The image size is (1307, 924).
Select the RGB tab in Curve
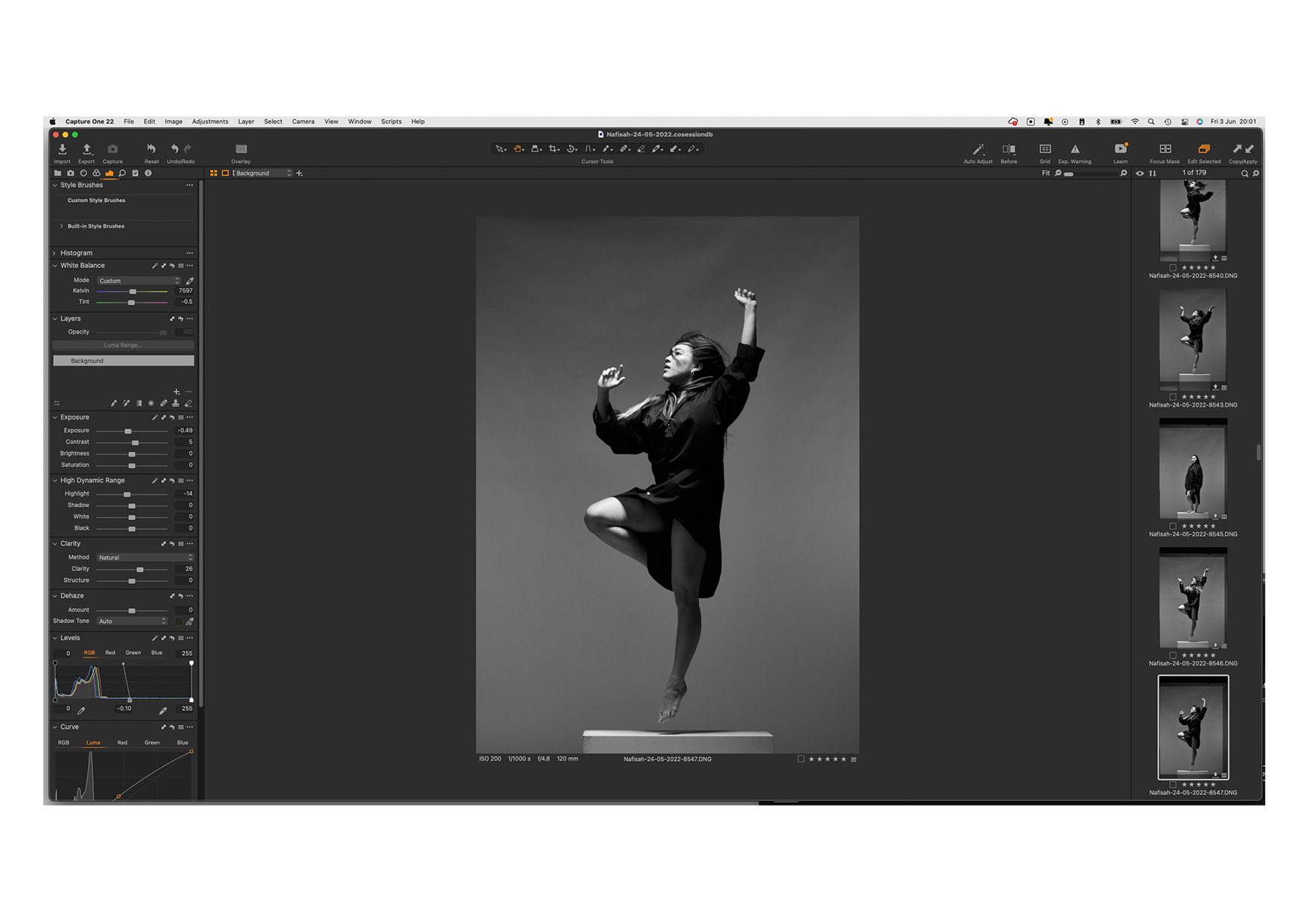(x=63, y=743)
